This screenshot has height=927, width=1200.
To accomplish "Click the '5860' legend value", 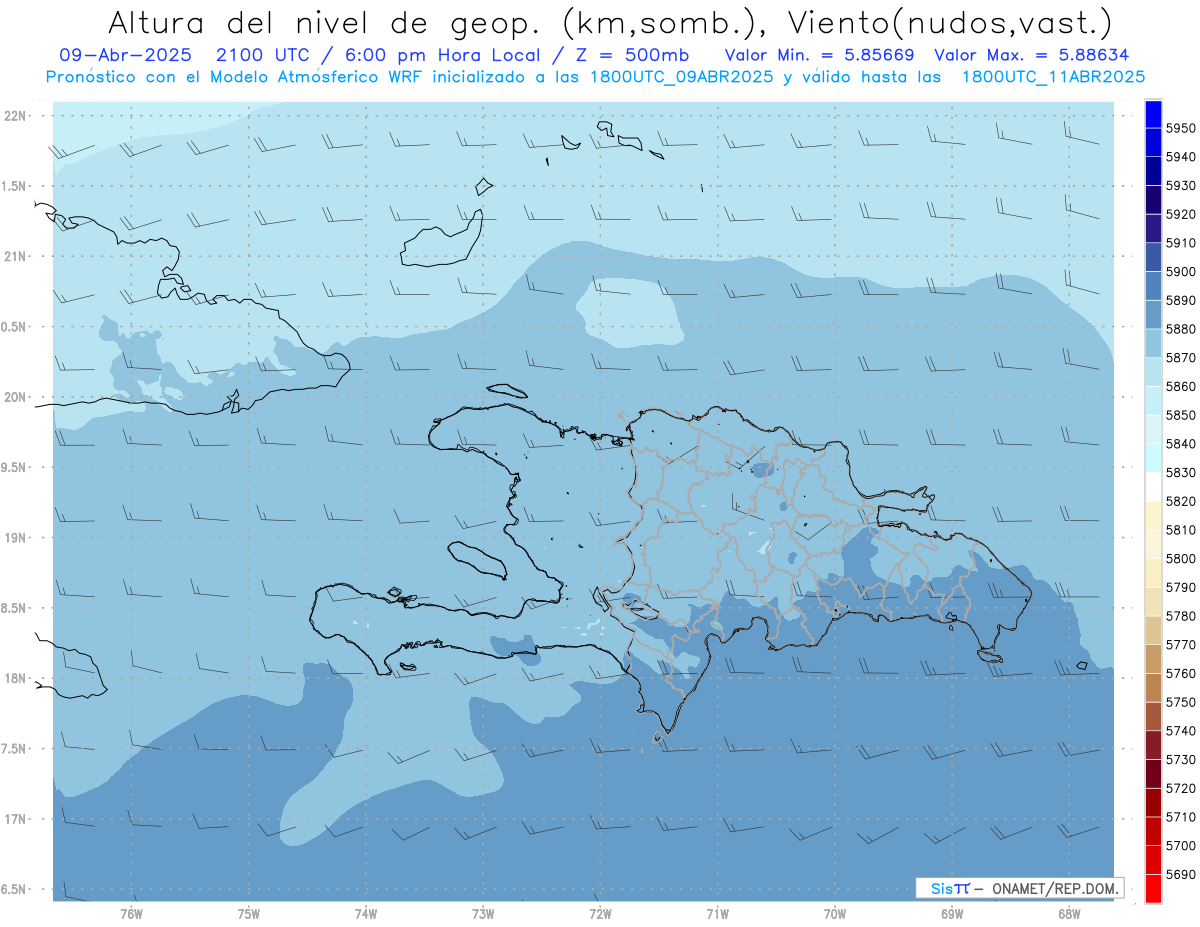I will (x=1181, y=386).
